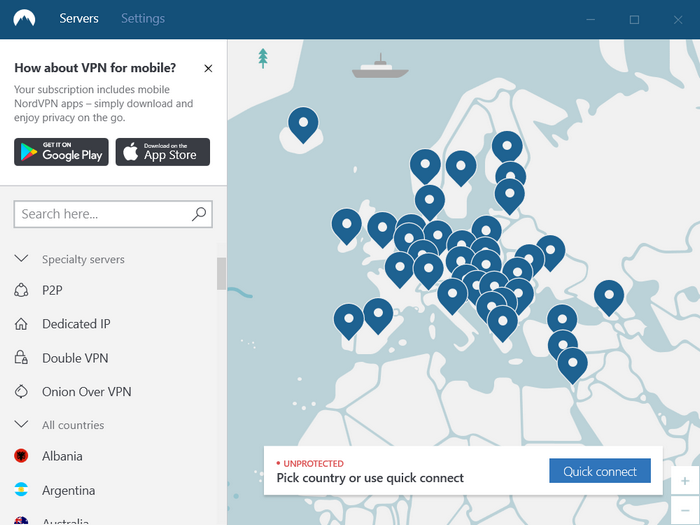Screen dimensions: 700x525
Task: Click the Albania flag icon
Action: click(x=21, y=456)
